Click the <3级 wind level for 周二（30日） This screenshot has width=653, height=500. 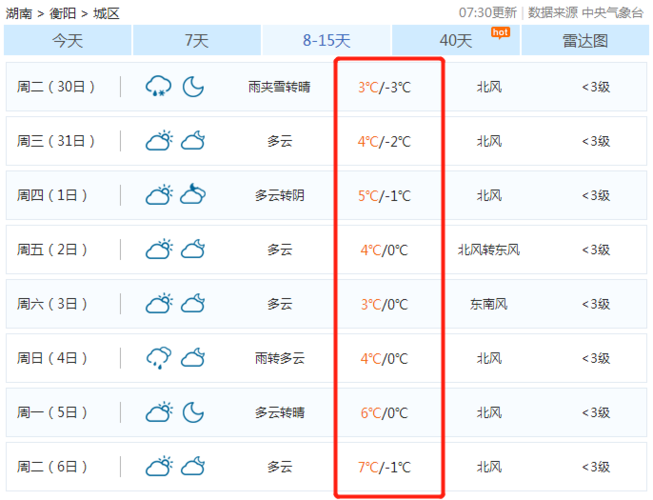596,87
